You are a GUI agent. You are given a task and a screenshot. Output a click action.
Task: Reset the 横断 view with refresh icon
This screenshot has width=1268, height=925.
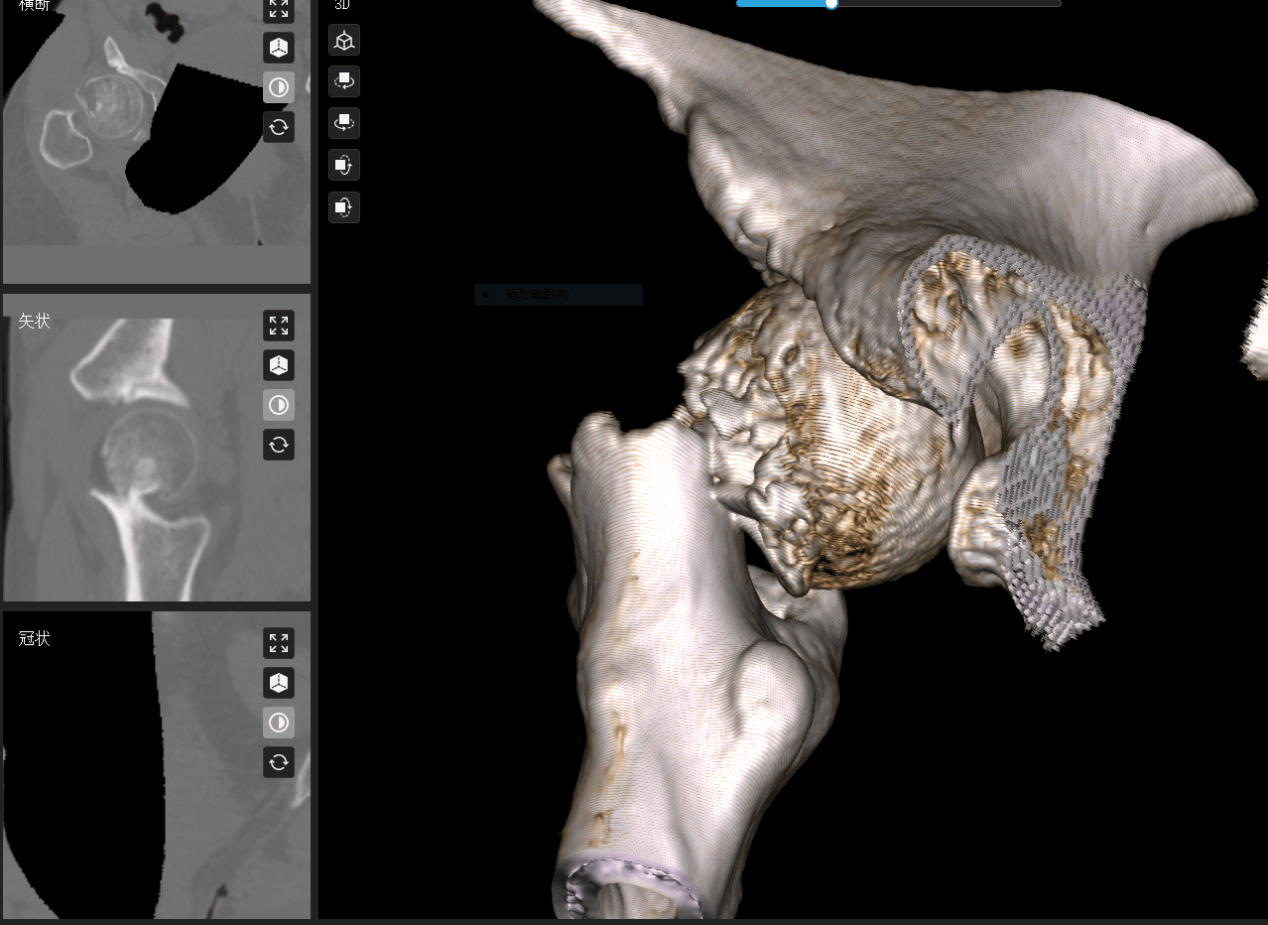coord(279,127)
